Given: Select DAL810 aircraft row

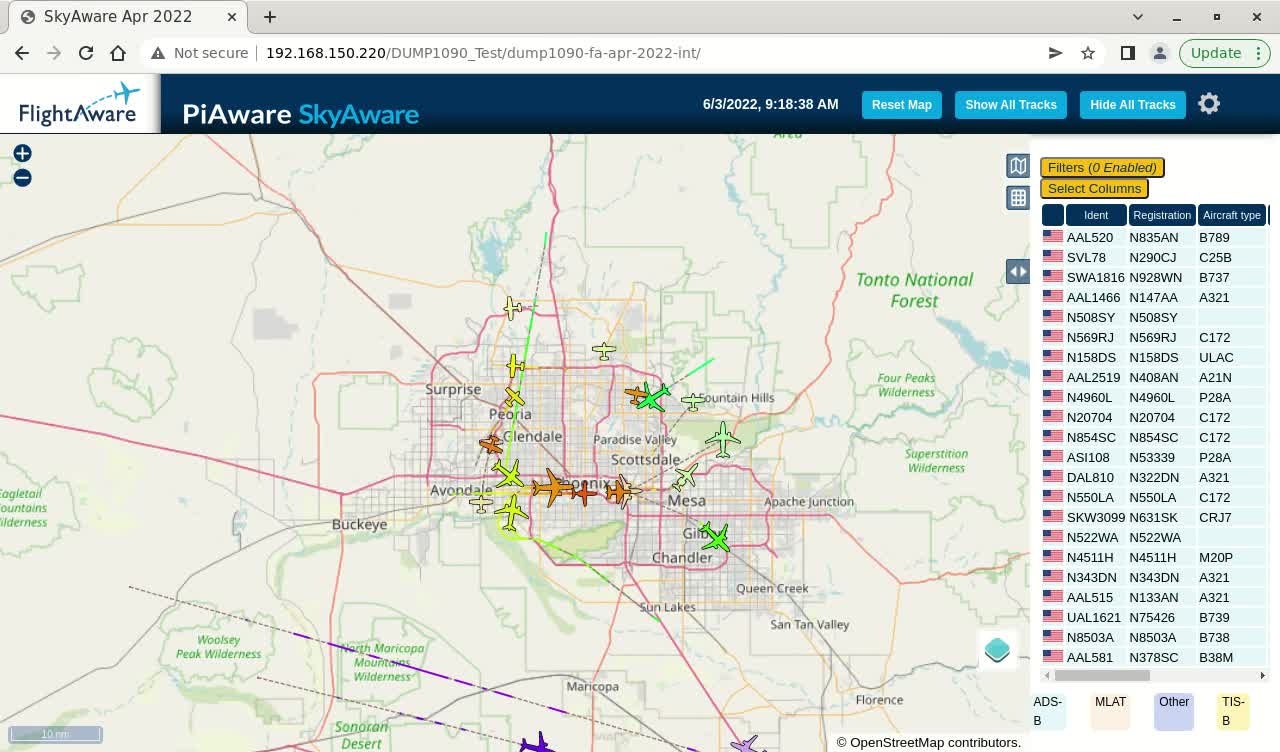Looking at the screenshot, I should pos(1154,477).
